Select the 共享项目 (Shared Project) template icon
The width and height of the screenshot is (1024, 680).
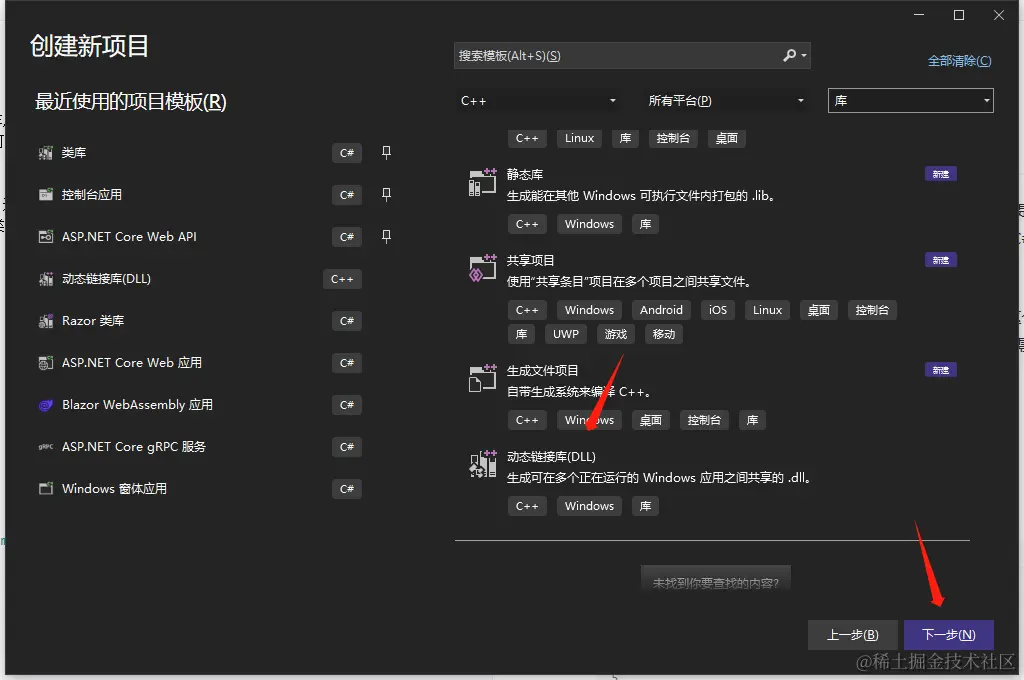pos(481,269)
